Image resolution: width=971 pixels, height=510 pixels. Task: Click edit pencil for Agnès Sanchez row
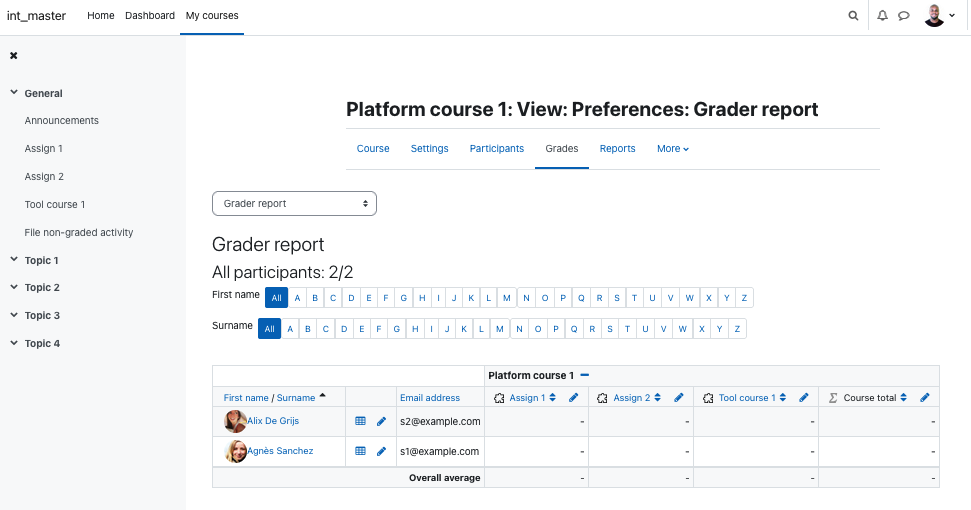click(x=381, y=451)
